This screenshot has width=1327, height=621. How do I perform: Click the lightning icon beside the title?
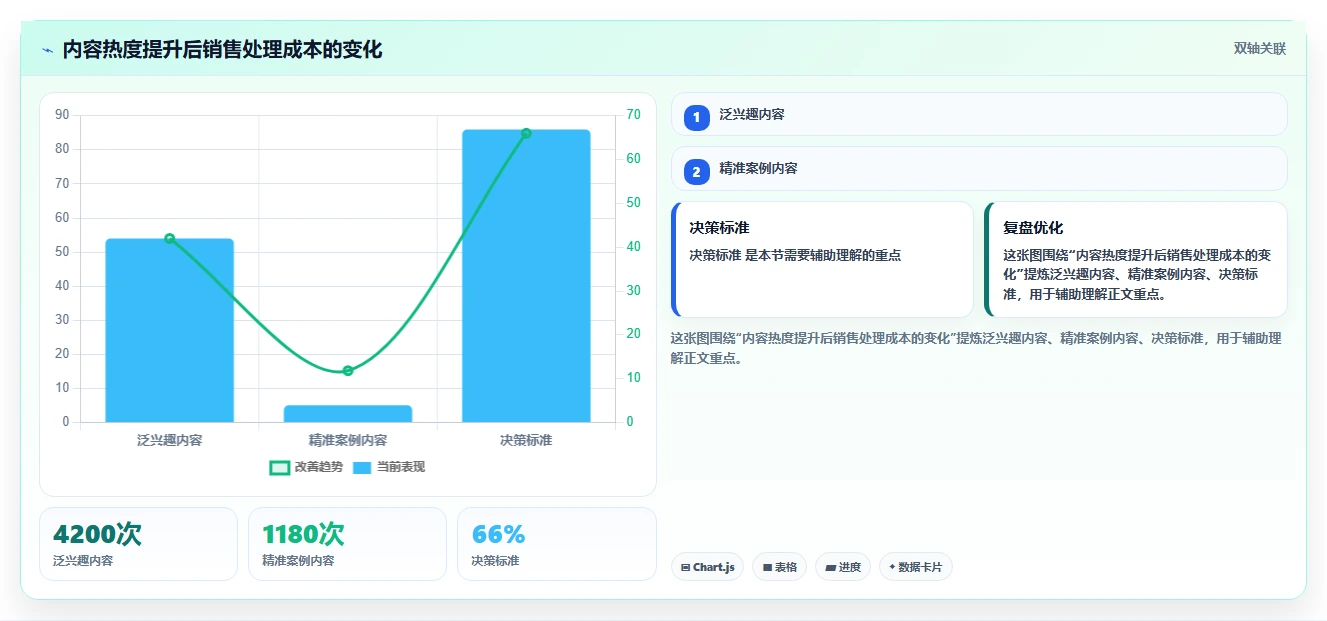pos(47,50)
